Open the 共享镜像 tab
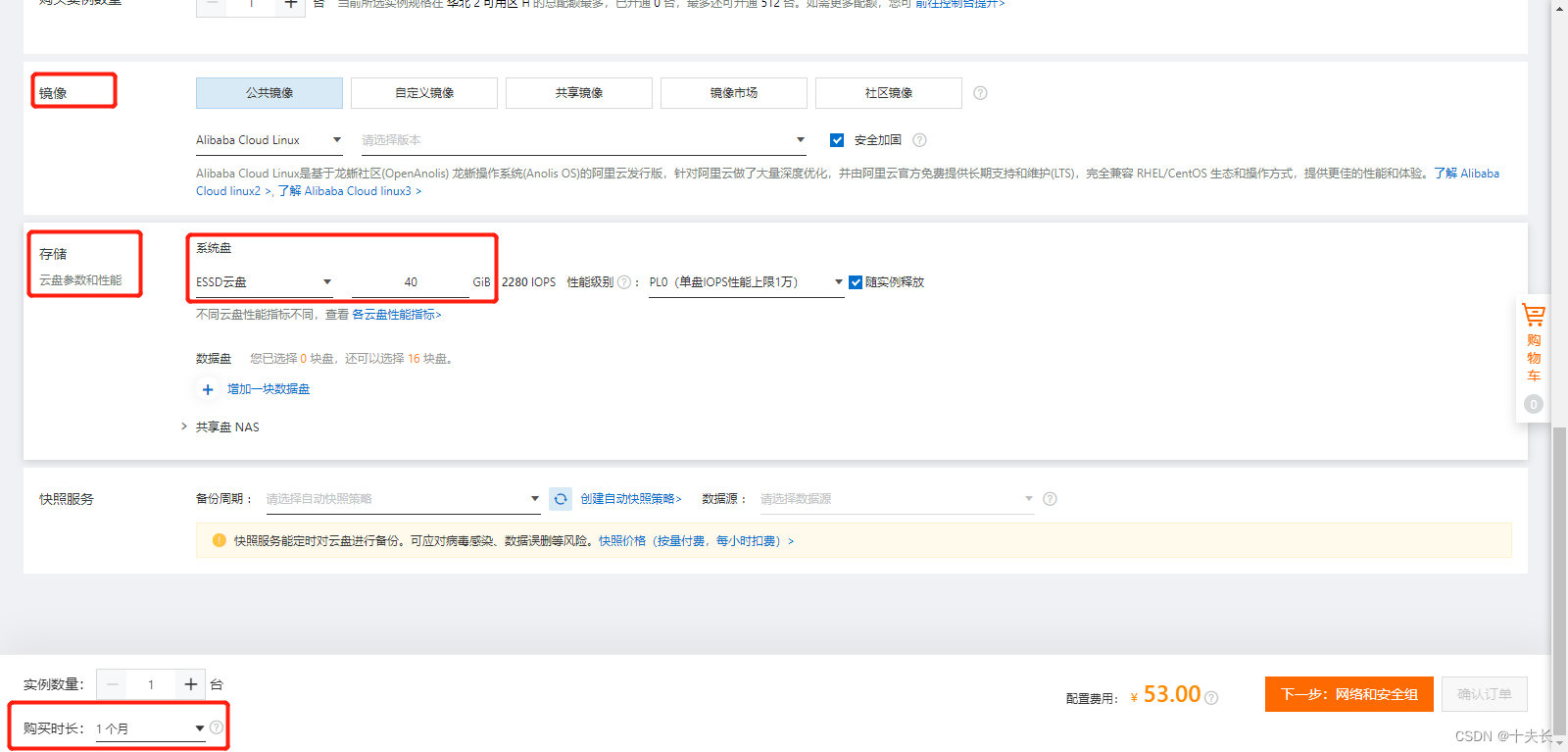This screenshot has height=752, width=1568. pyautogui.click(x=579, y=93)
